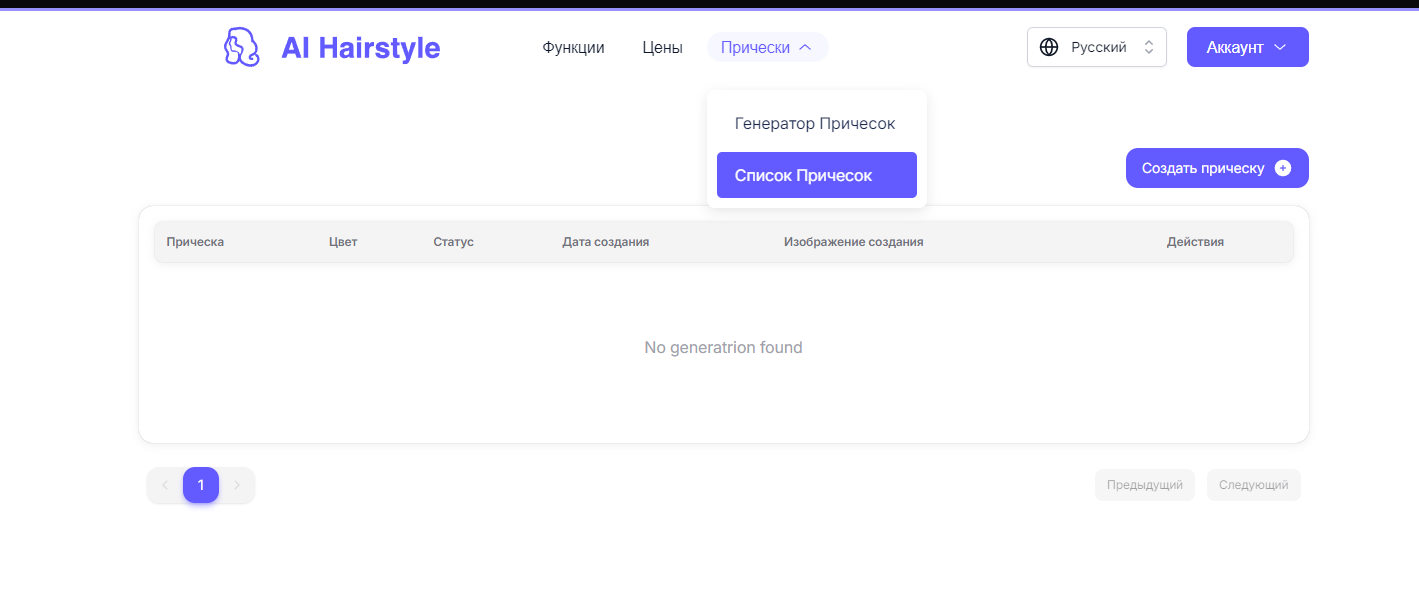Click the Цвет column header
This screenshot has height=604, width=1419.
pos(343,242)
